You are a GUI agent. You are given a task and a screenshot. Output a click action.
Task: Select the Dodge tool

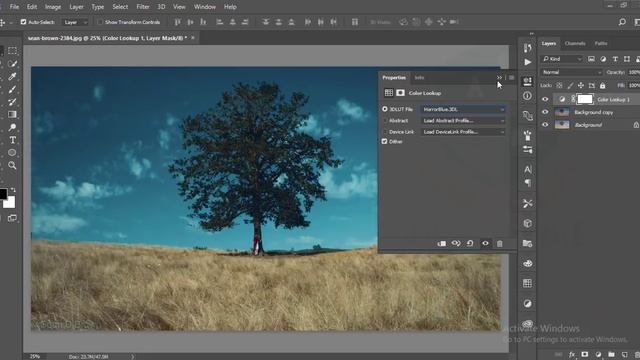12,127
